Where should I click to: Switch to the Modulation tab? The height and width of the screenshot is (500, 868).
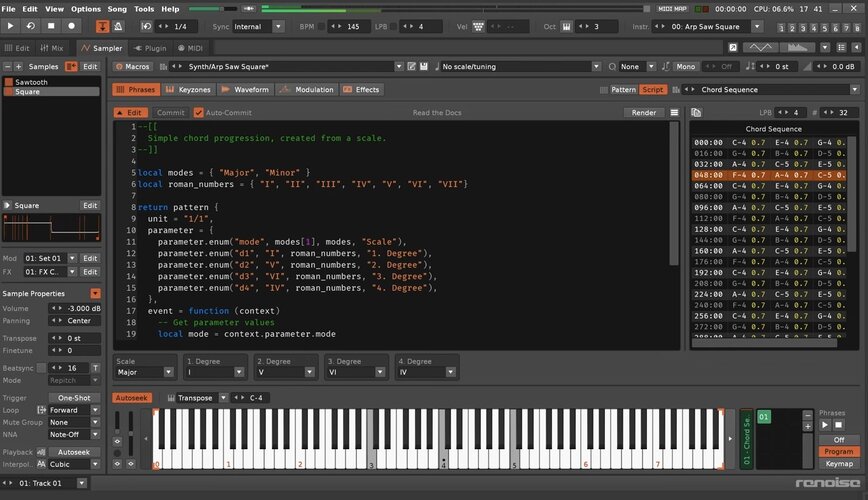coord(308,89)
